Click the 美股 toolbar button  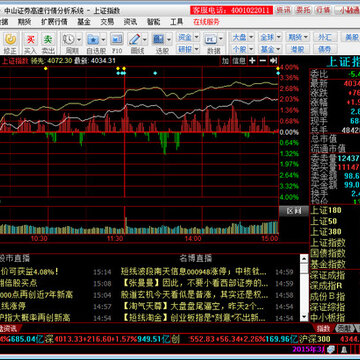[x=351, y=37]
